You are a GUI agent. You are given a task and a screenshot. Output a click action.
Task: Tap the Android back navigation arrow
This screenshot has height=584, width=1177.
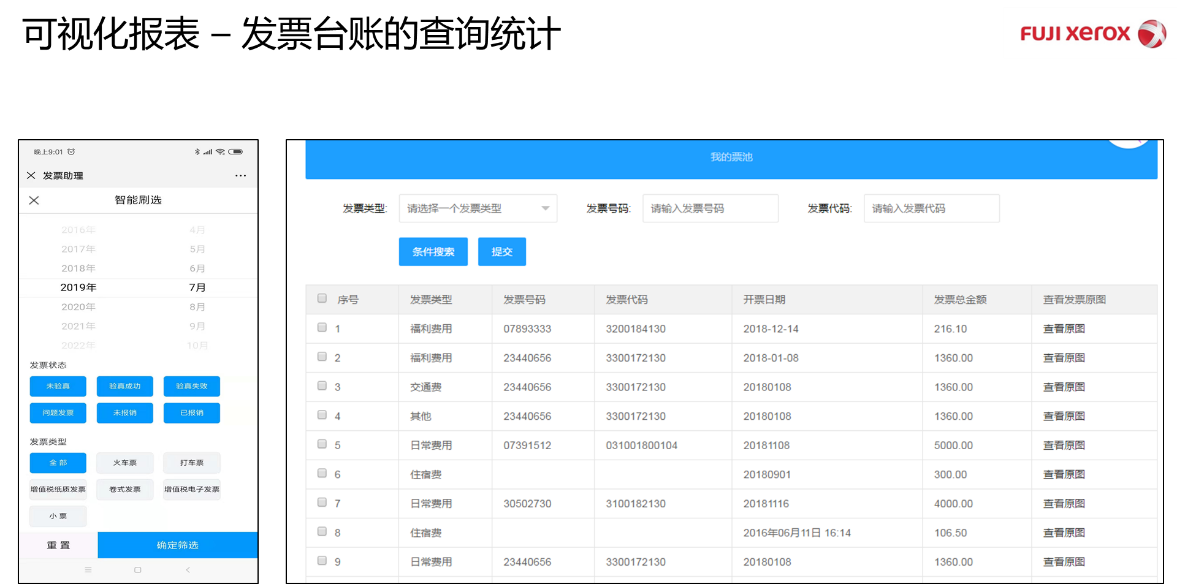[x=188, y=570]
